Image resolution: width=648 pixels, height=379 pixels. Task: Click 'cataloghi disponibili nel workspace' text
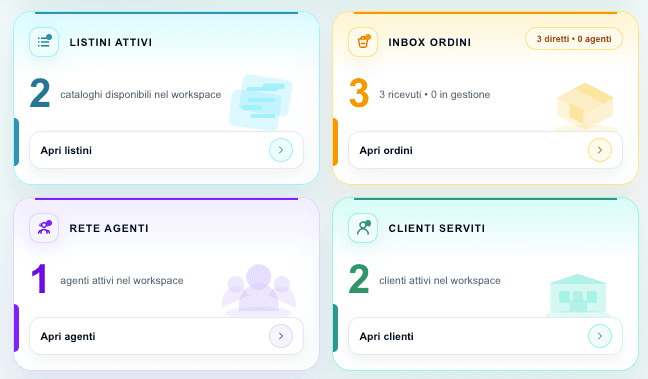[141, 95]
